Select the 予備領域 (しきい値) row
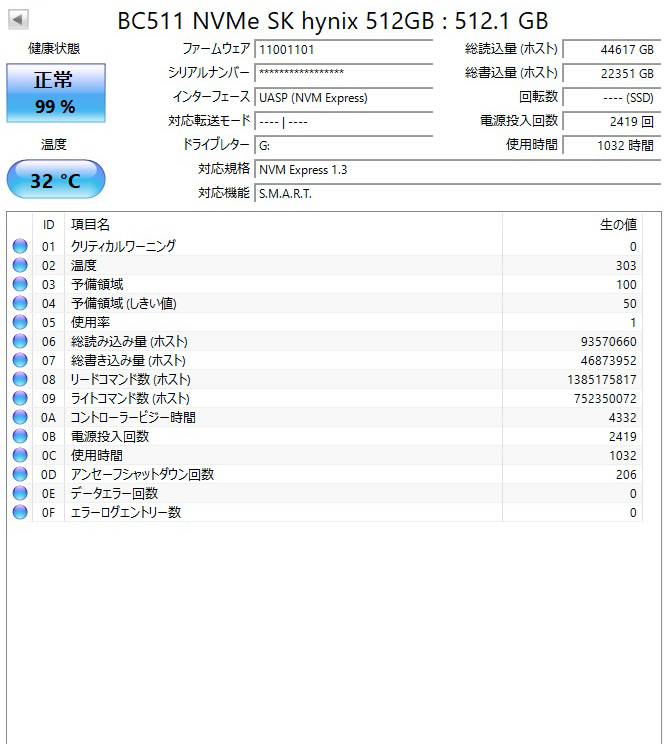The image size is (664, 744). [x=330, y=303]
